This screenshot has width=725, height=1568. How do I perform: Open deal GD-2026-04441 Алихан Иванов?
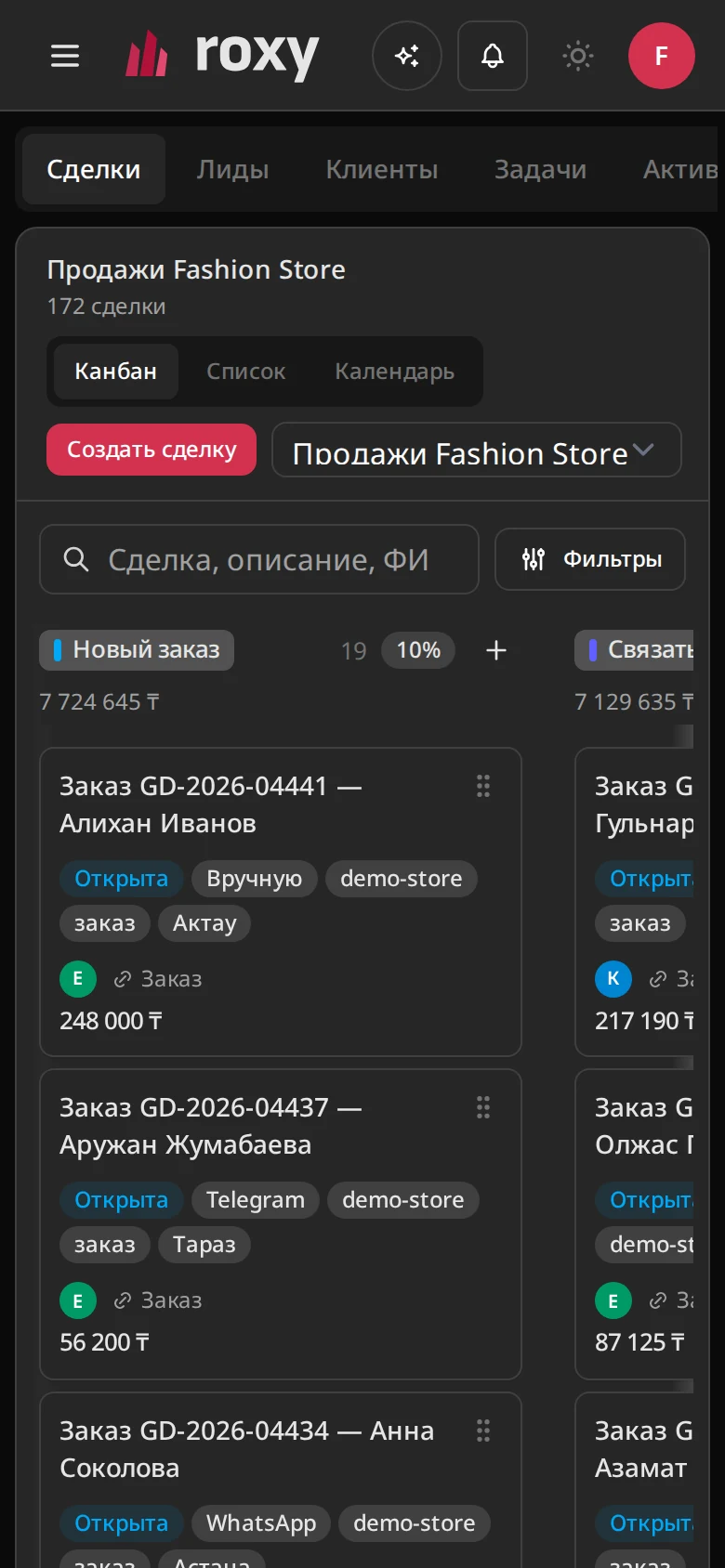point(211,804)
